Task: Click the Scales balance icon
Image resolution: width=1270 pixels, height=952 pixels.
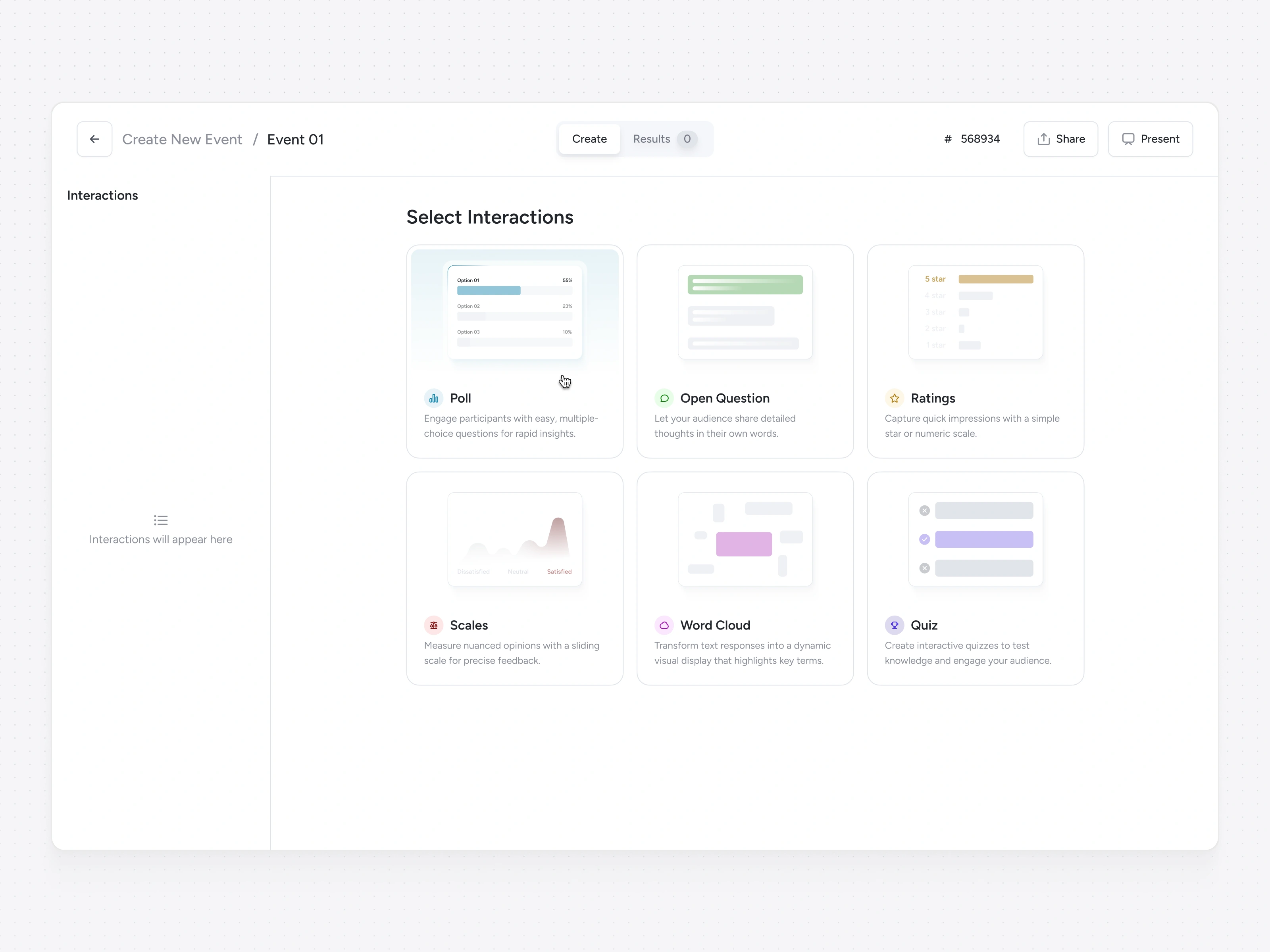Action: pyautogui.click(x=433, y=626)
